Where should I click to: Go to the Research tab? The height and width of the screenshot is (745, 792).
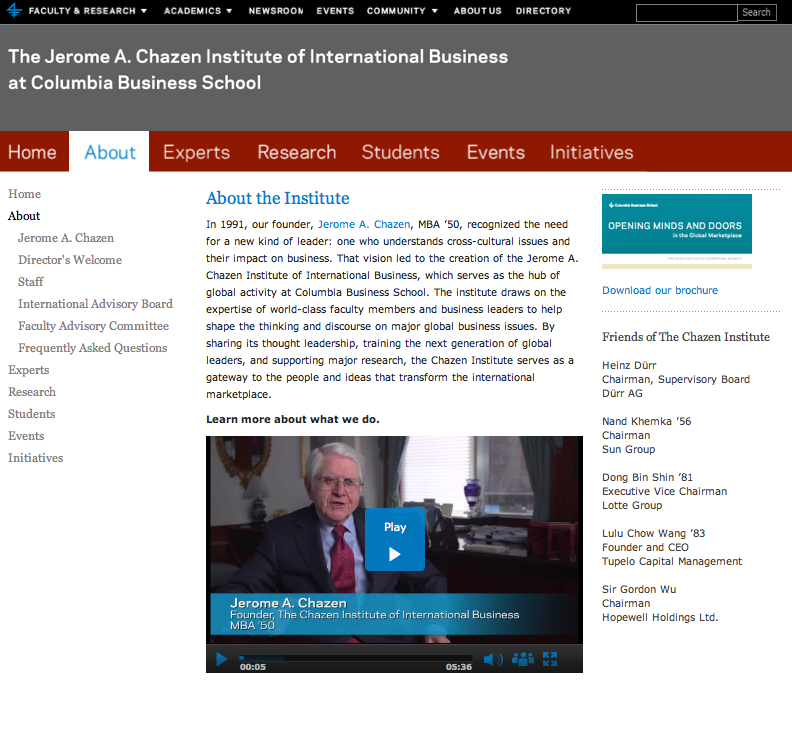pyautogui.click(x=296, y=152)
